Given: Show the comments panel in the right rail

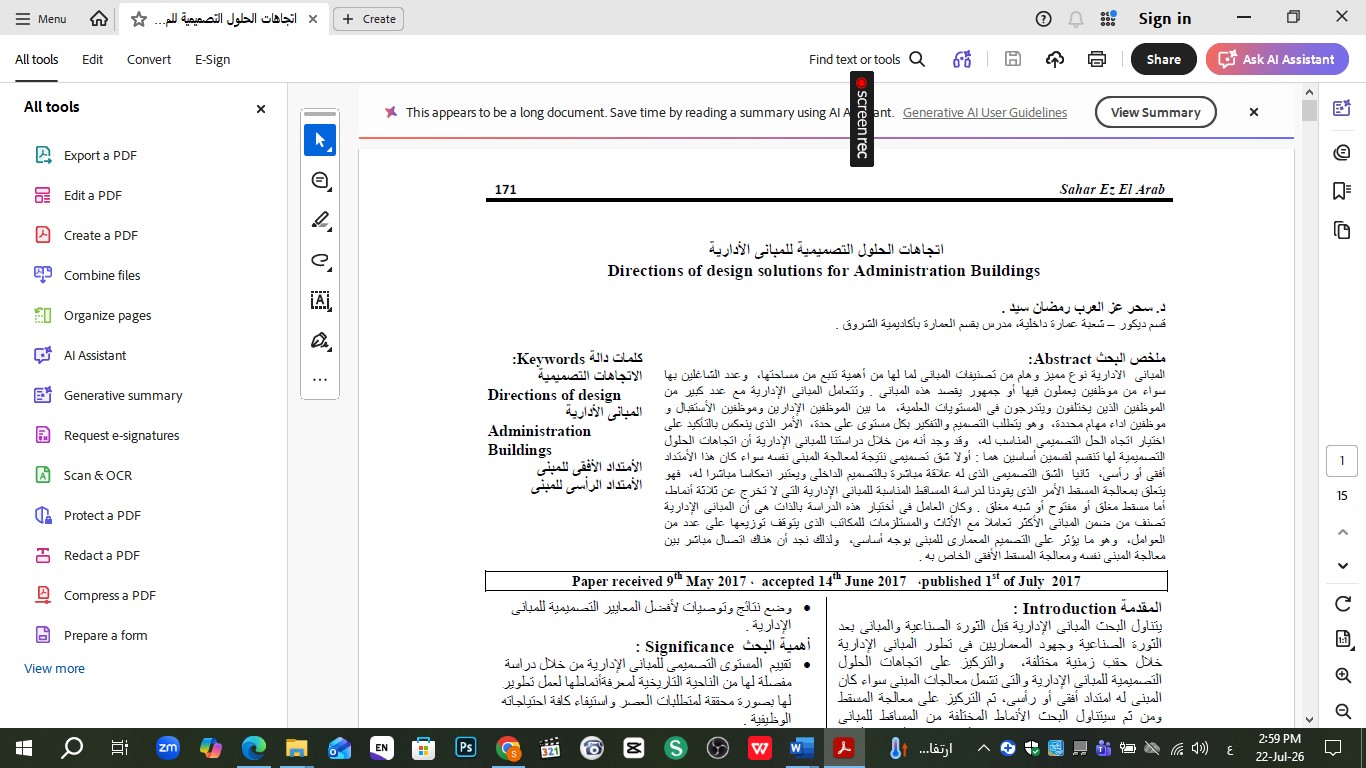Looking at the screenshot, I should (1342, 152).
